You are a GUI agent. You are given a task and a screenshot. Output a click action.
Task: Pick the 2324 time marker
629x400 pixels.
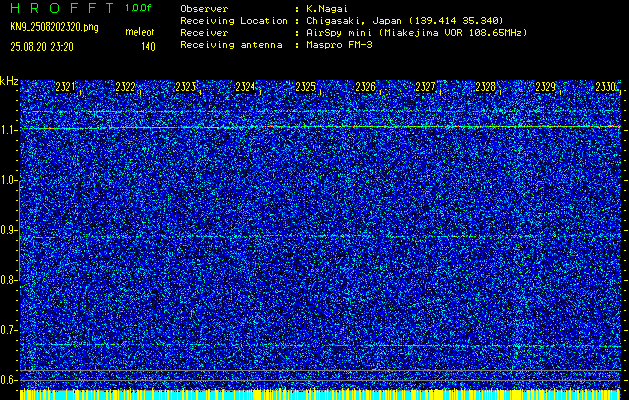pyautogui.click(x=245, y=87)
